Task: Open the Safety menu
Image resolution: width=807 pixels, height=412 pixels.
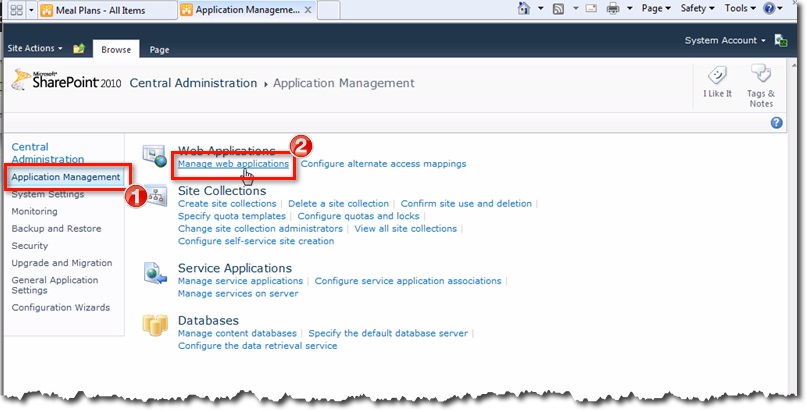Action: coord(697,8)
